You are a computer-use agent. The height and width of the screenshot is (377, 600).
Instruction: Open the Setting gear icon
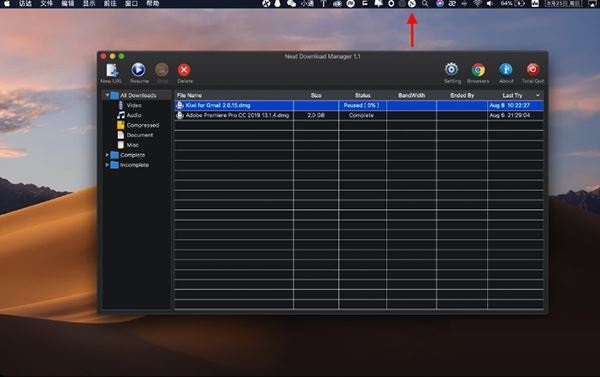[x=452, y=70]
